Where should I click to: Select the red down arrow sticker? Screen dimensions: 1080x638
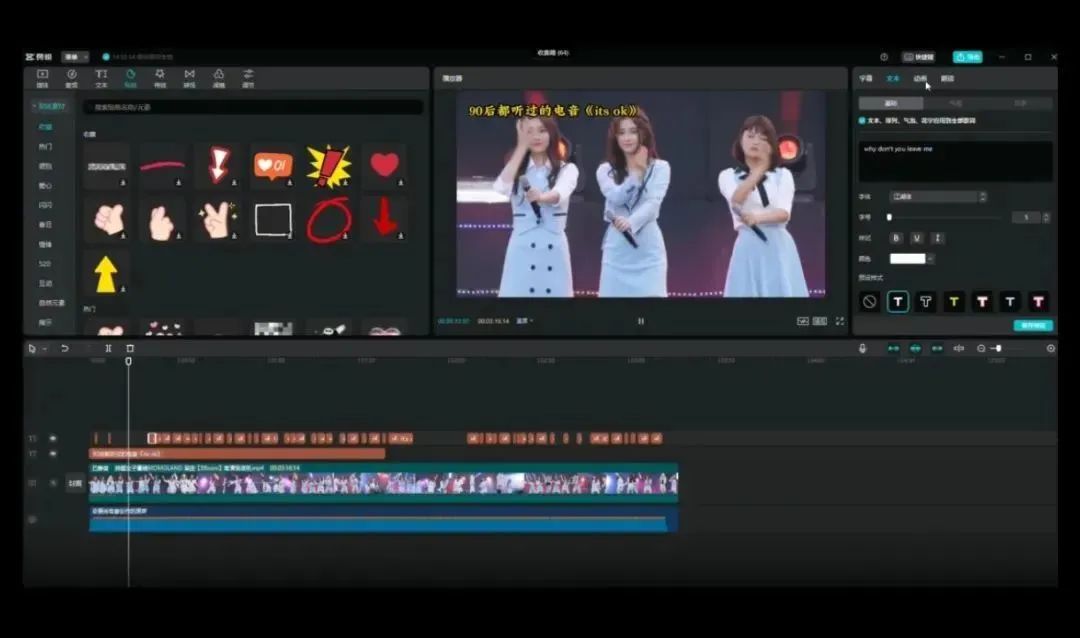[x=384, y=220]
